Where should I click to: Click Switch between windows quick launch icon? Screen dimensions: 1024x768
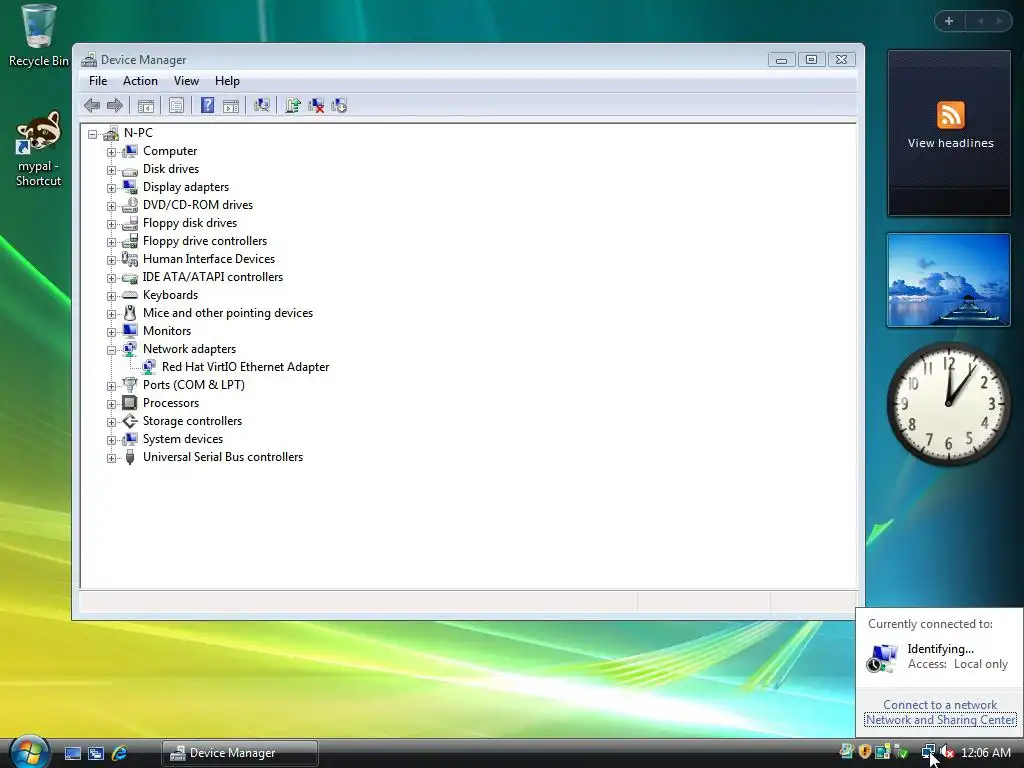(96, 753)
